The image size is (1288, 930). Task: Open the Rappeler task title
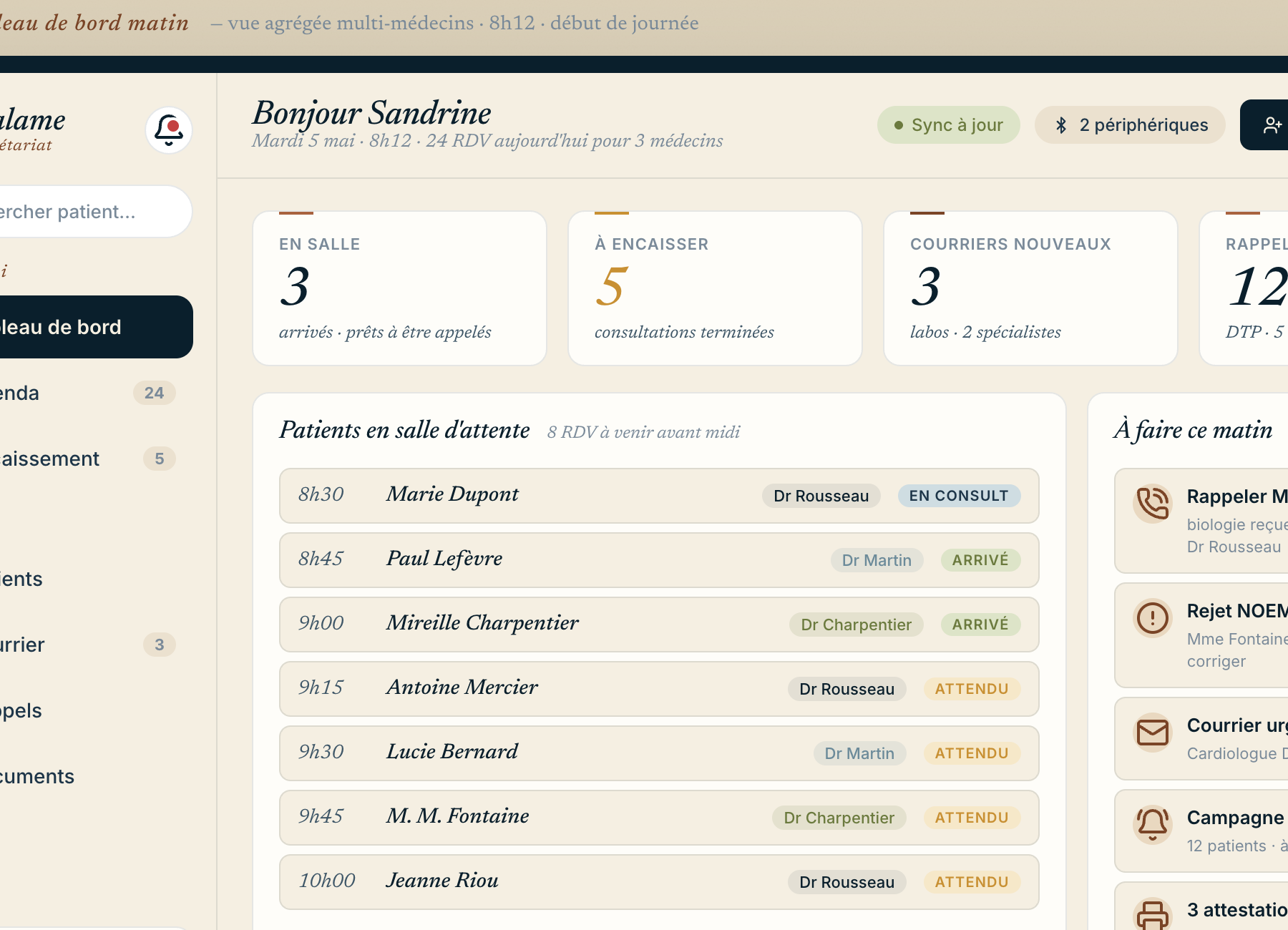(1237, 496)
